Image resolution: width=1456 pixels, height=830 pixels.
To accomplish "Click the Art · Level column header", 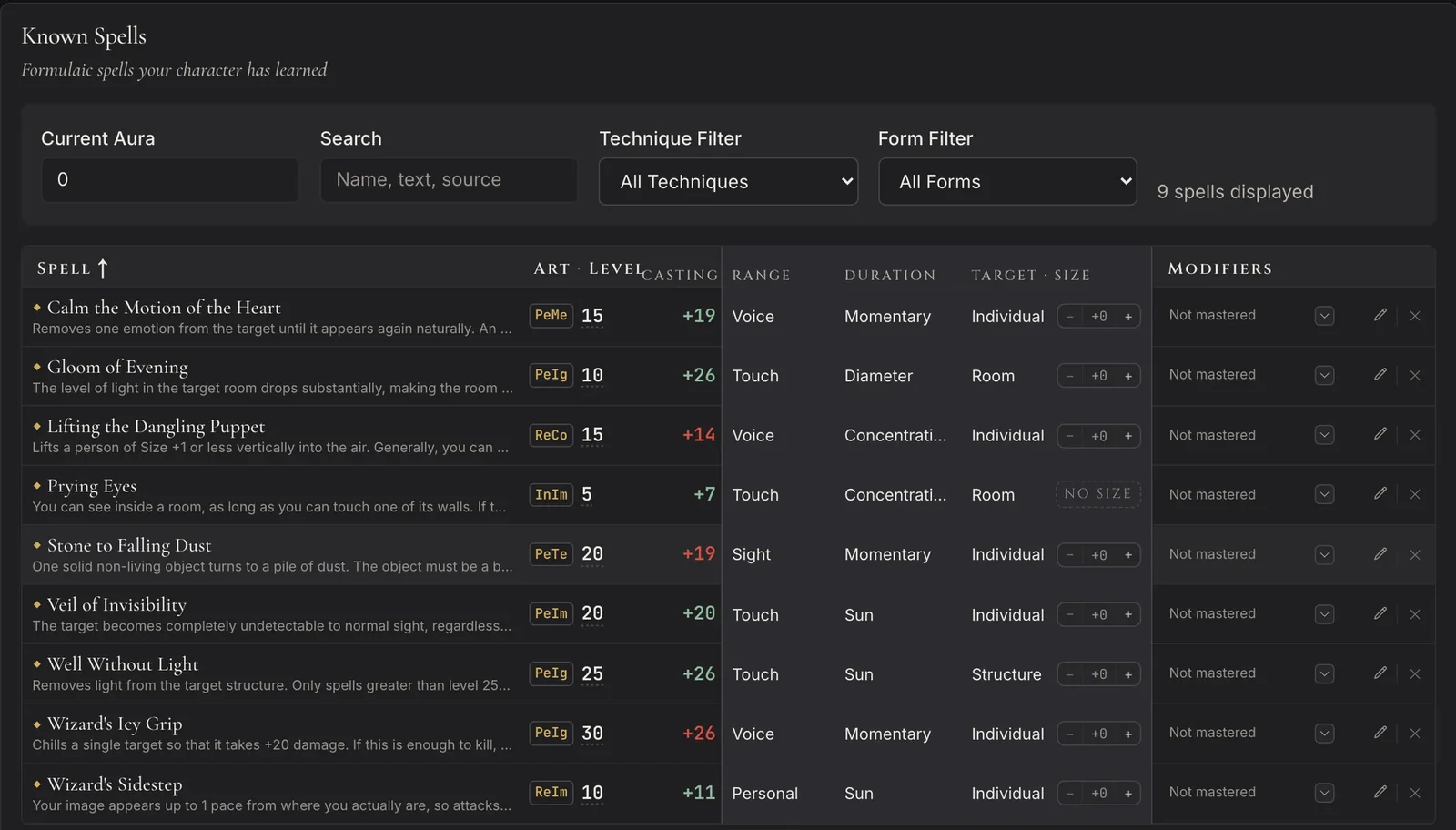I will coord(589,268).
